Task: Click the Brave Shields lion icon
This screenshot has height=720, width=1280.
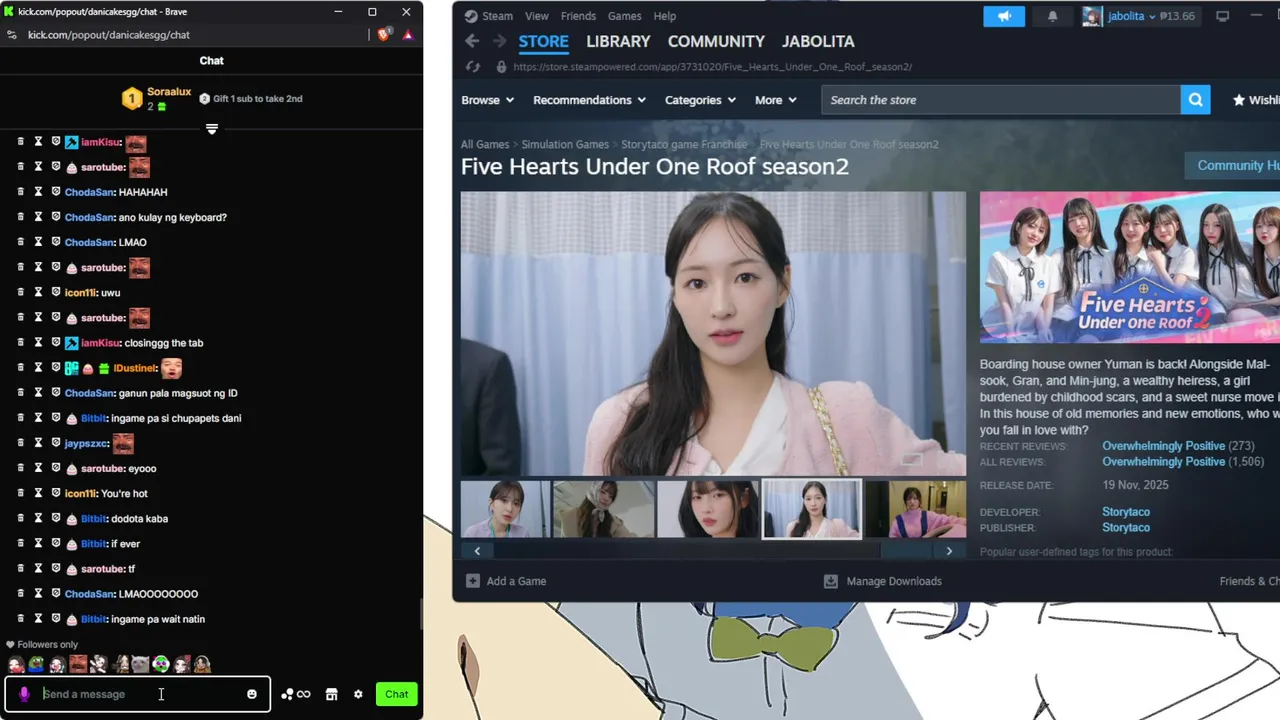Action: click(384, 34)
